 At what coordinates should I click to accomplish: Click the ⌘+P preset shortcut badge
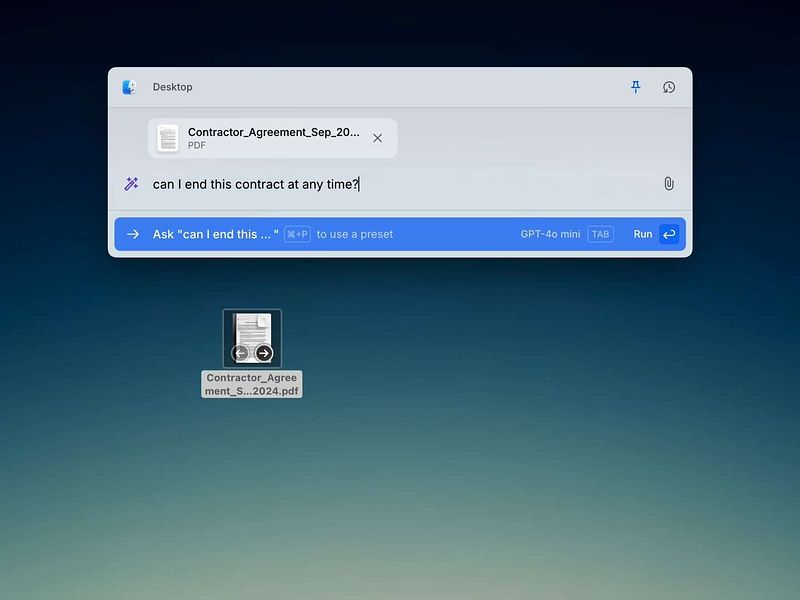coord(297,234)
